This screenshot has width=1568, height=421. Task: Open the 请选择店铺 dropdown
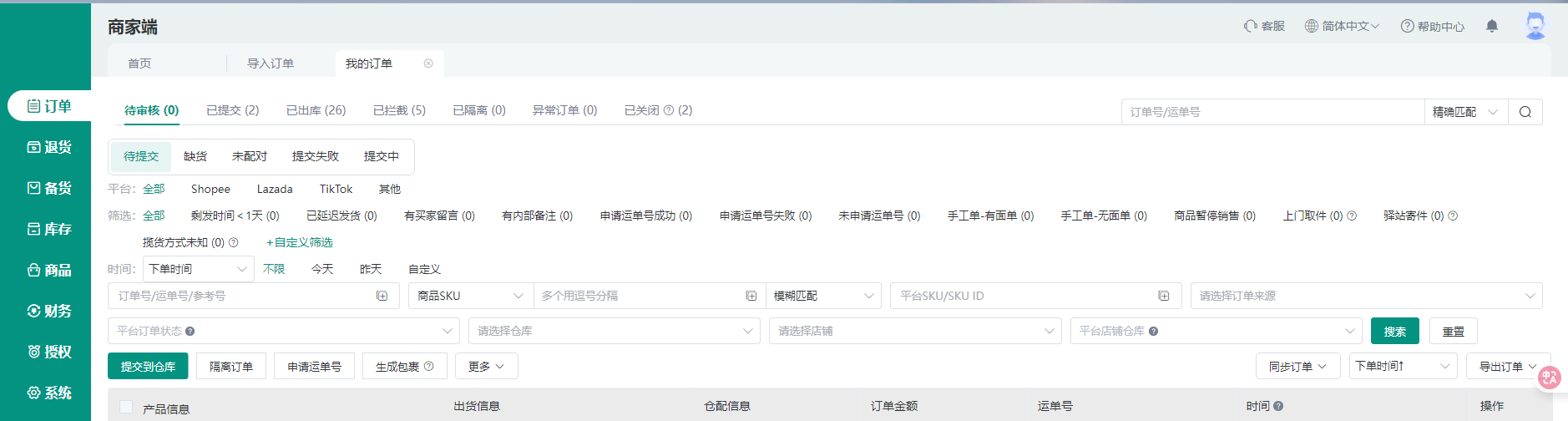(915, 331)
